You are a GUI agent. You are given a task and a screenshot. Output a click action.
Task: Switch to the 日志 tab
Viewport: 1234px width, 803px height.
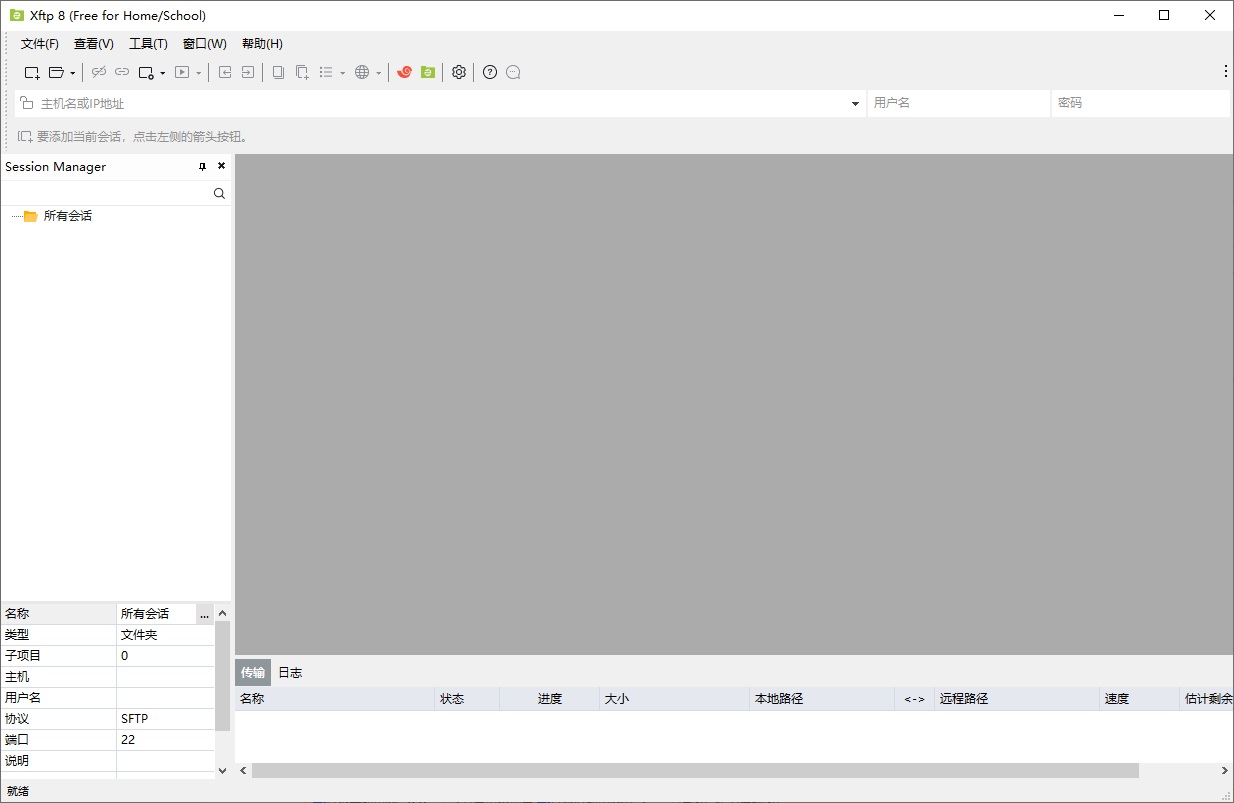coord(290,672)
